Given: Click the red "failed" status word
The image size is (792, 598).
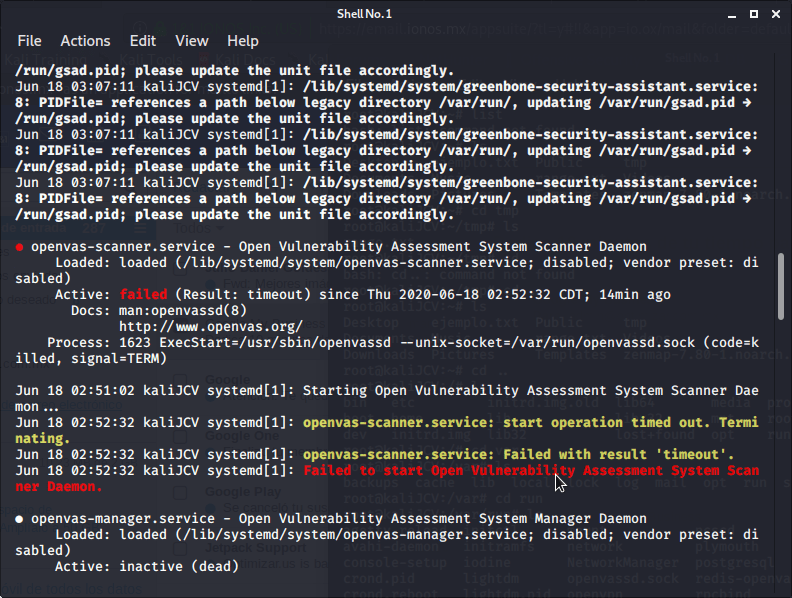Looking at the screenshot, I should tap(143, 294).
